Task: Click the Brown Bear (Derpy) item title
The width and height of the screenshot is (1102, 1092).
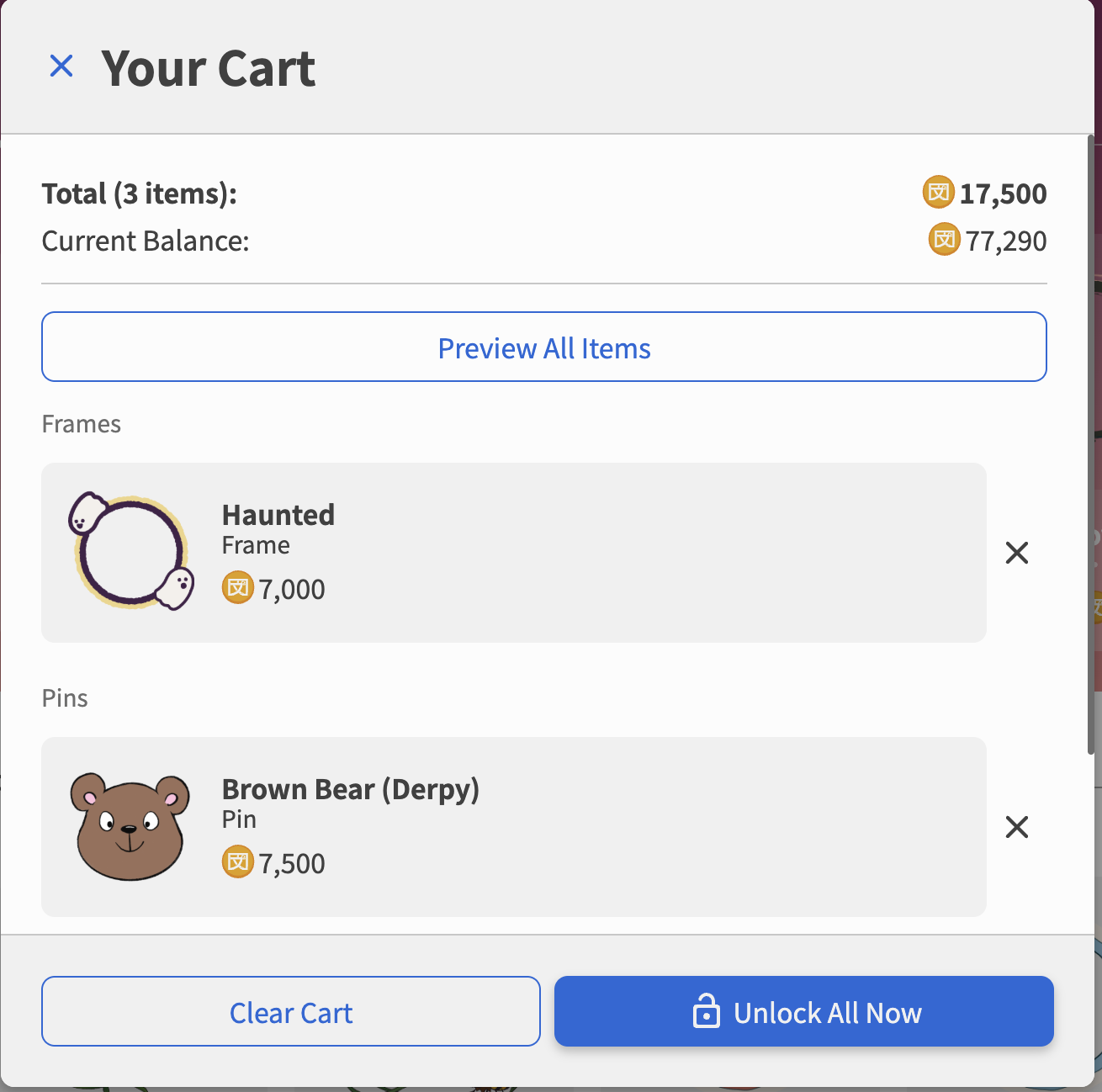Action: [350, 789]
